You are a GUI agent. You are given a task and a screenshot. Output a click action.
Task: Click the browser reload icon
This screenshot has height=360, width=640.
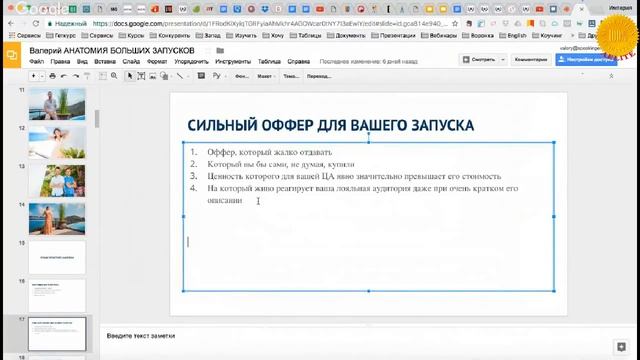tap(36, 24)
